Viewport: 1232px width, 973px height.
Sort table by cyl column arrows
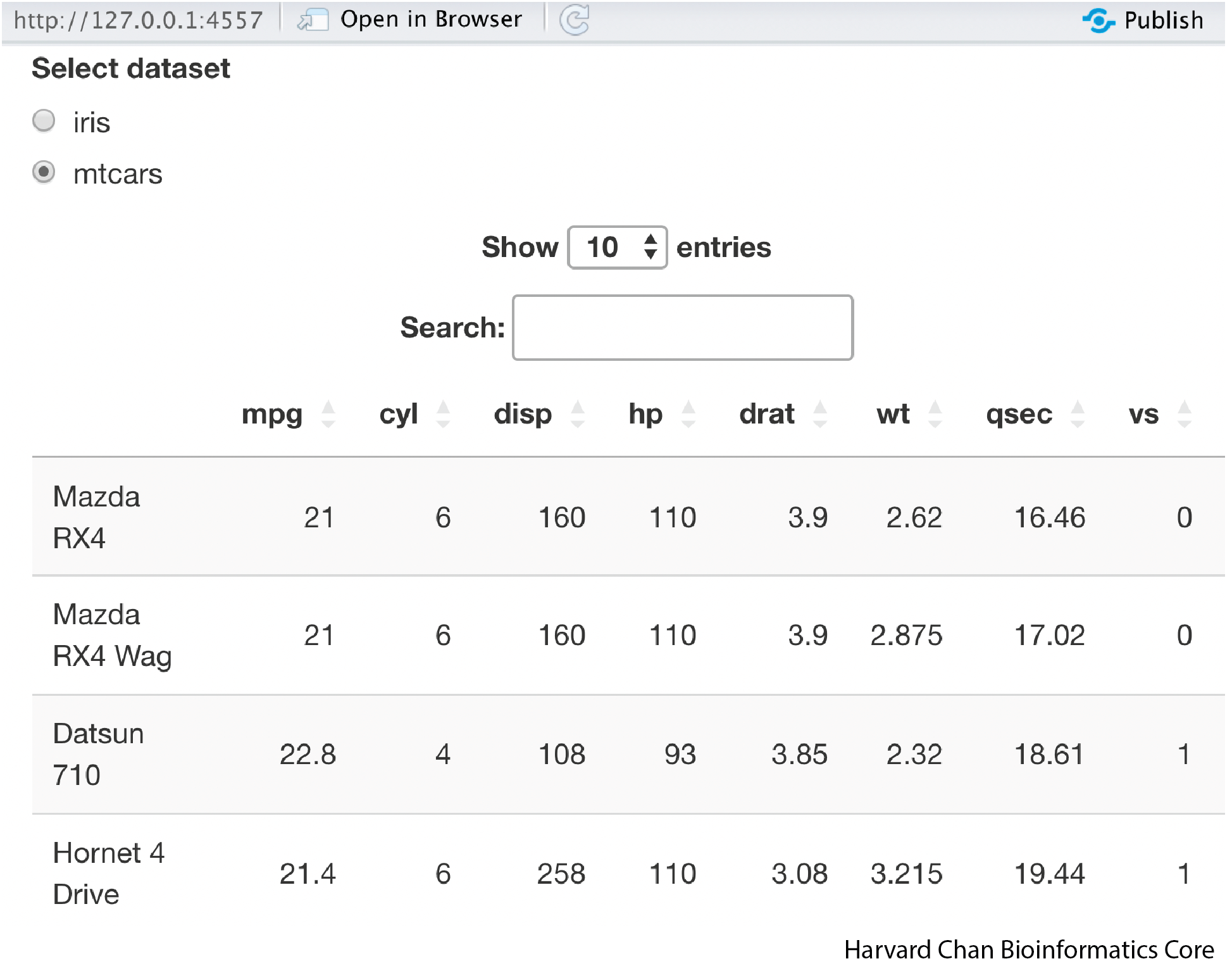[x=443, y=415]
